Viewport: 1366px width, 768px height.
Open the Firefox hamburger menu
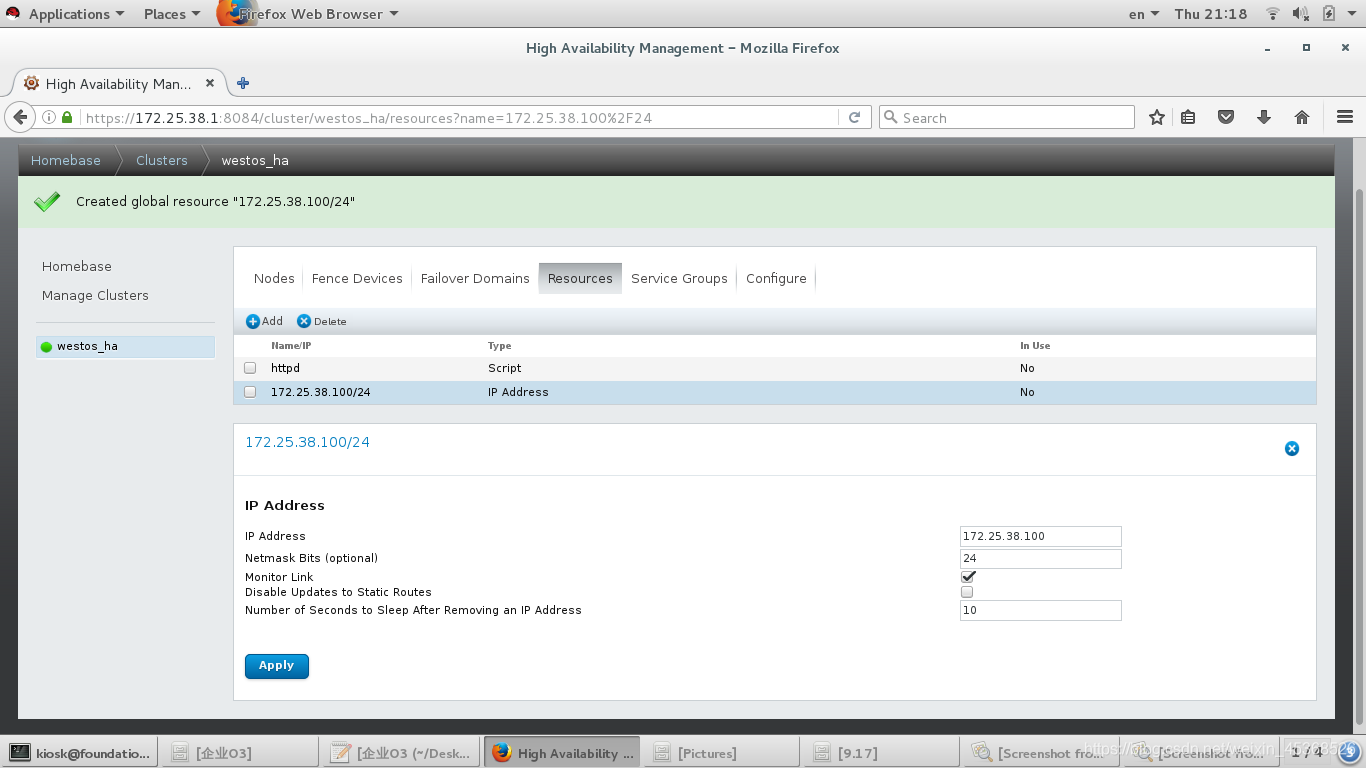[x=1345, y=117]
